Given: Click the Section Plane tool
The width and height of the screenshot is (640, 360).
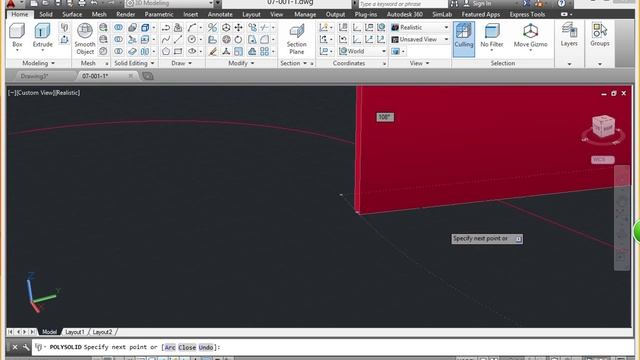Looking at the screenshot, I should (297, 39).
